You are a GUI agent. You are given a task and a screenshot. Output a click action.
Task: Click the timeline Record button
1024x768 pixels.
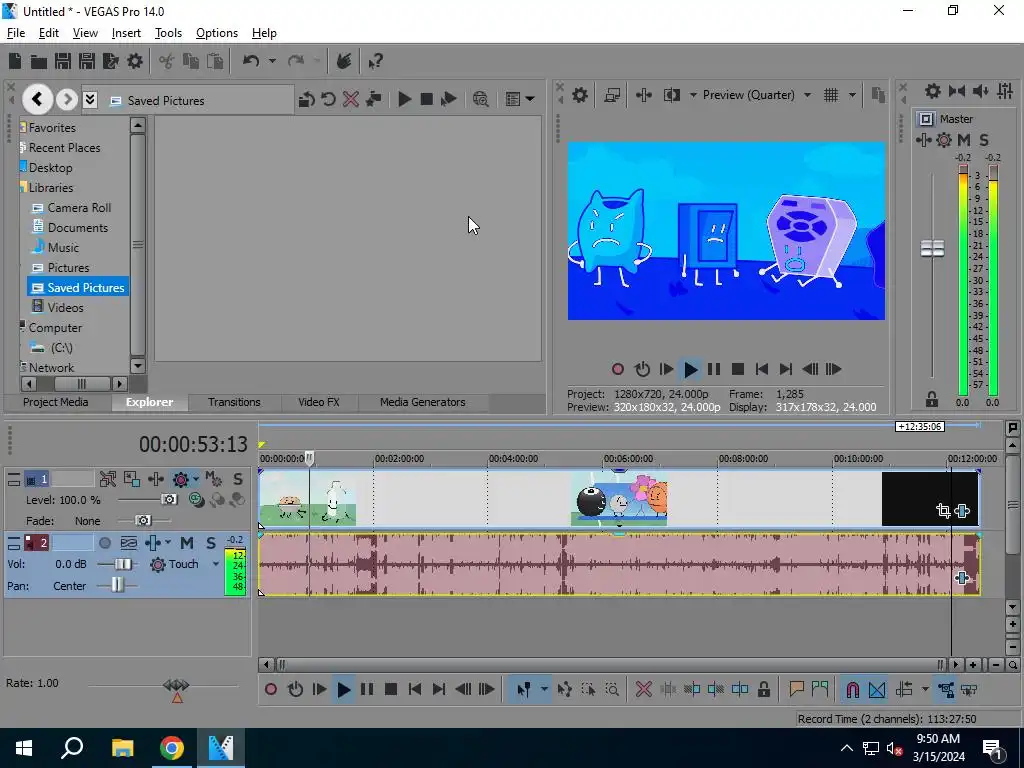(270, 689)
